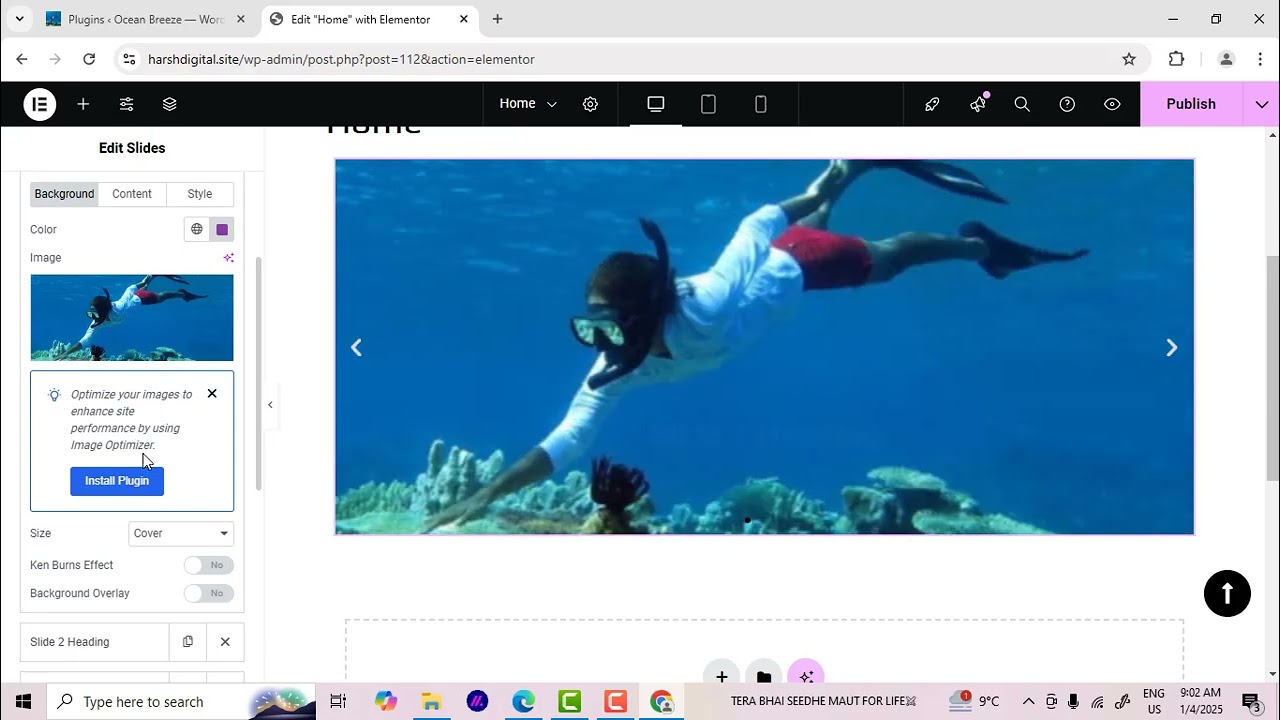Screen dimensions: 1280x720
Task: Choose the slide background image thumbnail
Action: pos(132,317)
